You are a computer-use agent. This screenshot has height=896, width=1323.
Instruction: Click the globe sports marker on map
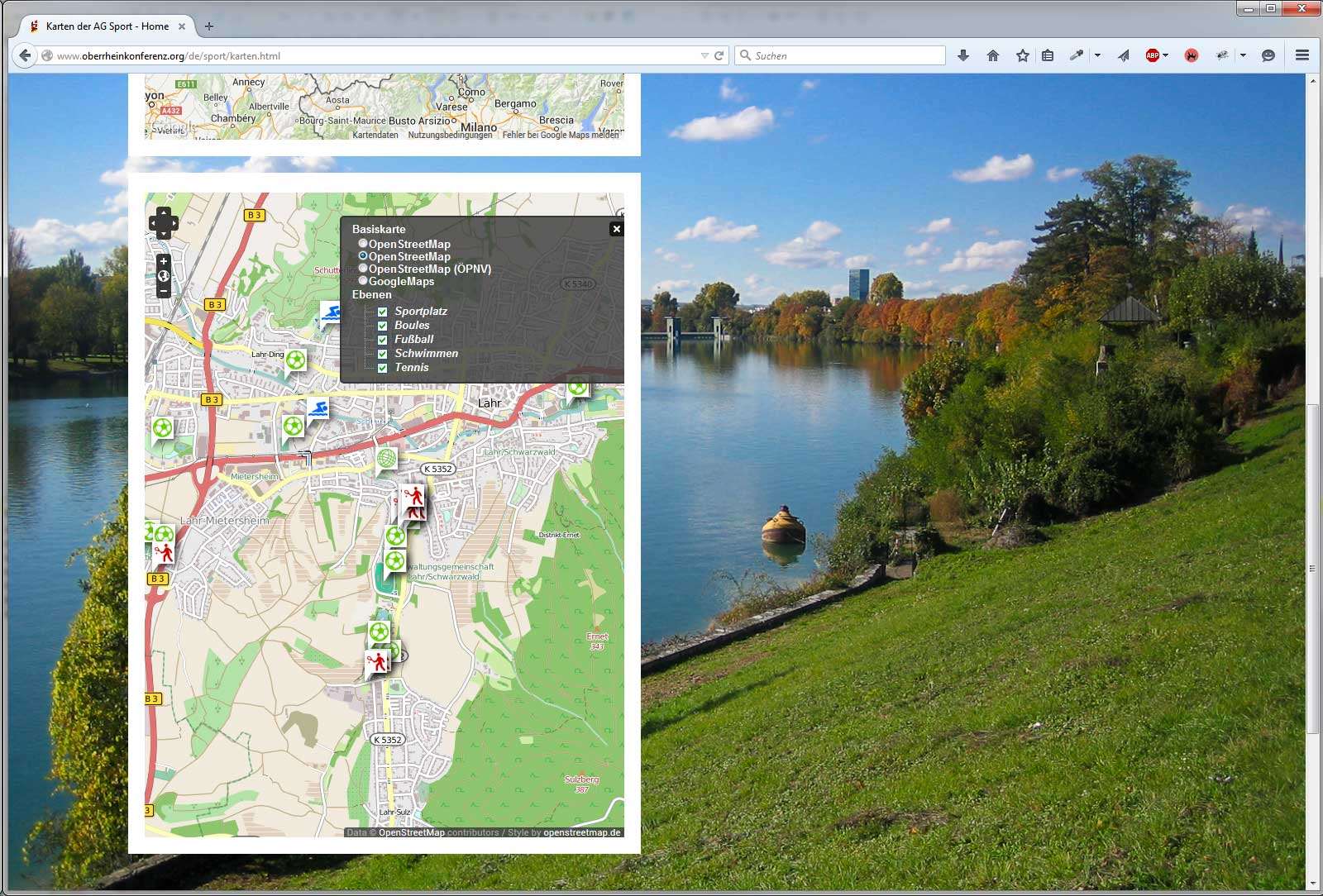click(x=386, y=459)
